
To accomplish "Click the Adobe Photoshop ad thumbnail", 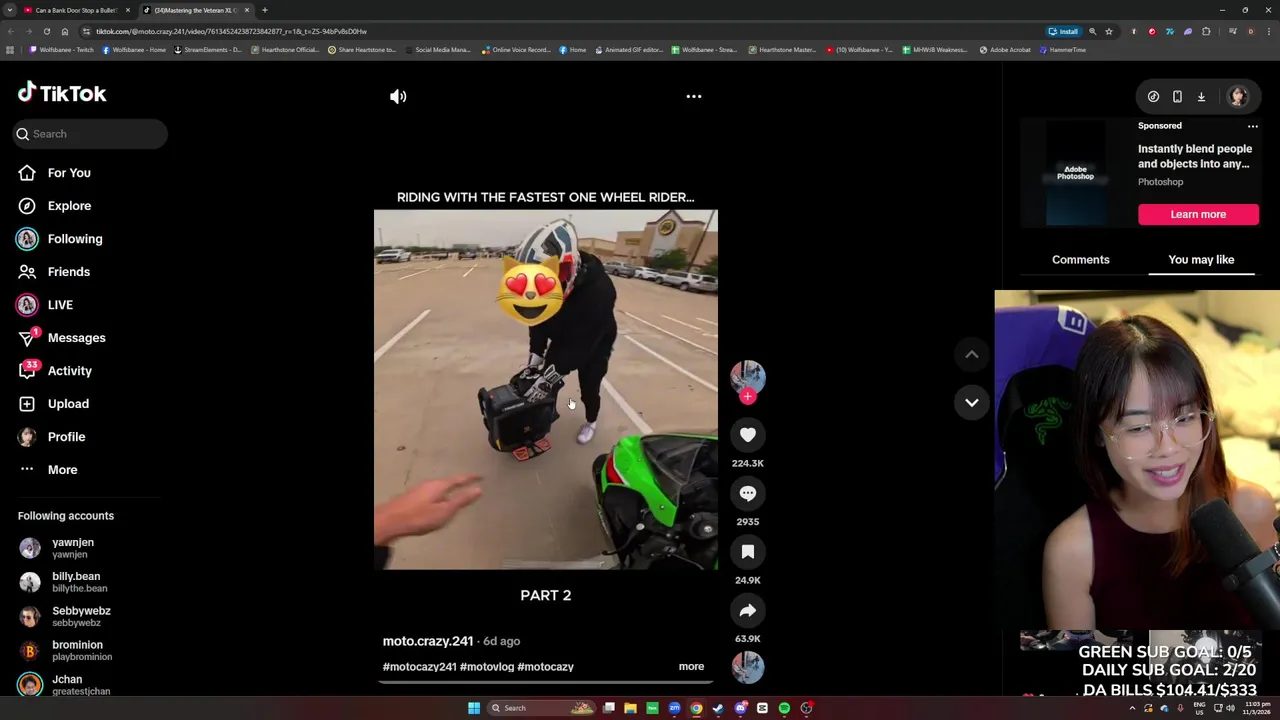I will 1075,173.
